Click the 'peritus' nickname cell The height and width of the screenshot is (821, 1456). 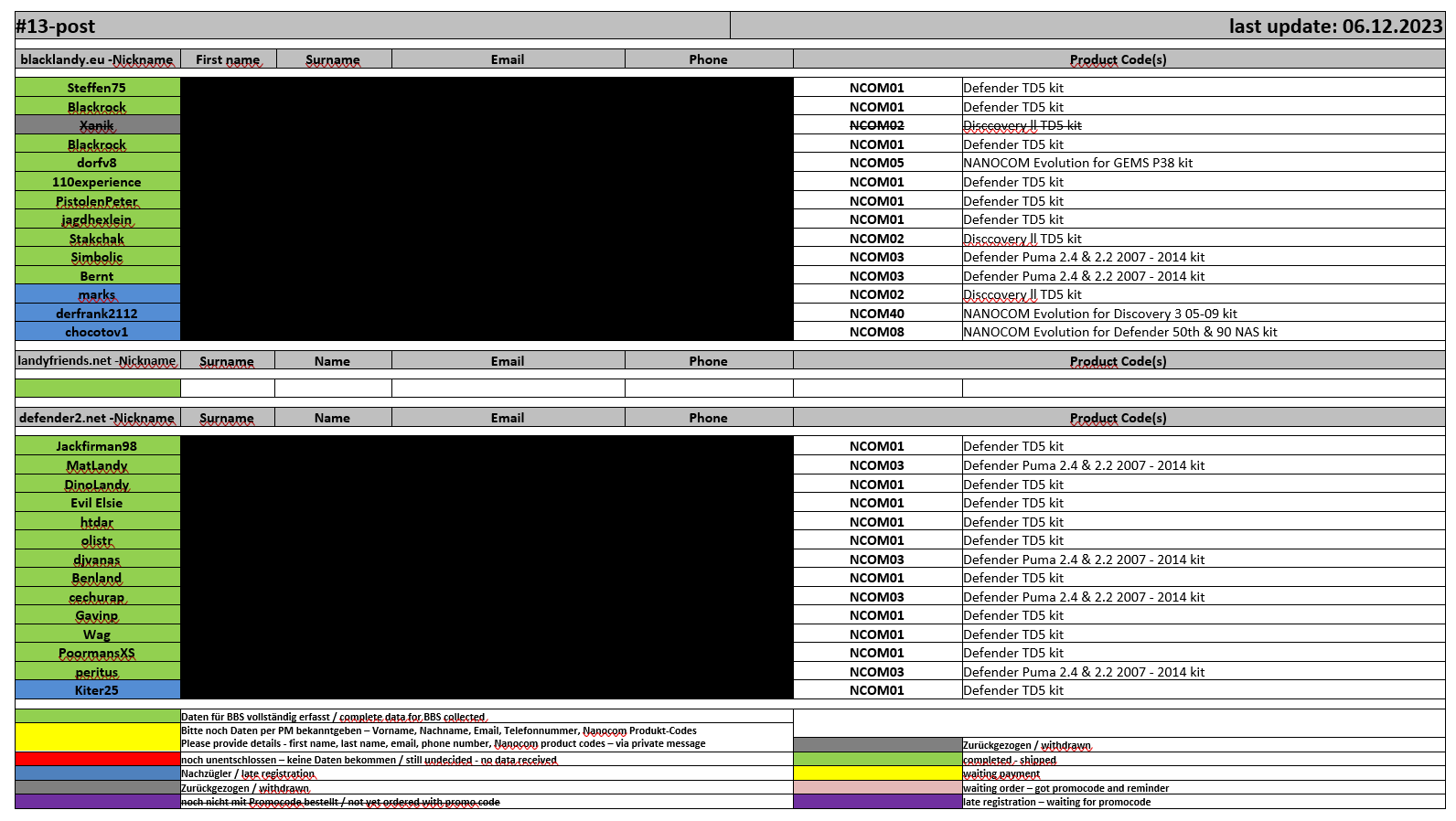click(98, 672)
